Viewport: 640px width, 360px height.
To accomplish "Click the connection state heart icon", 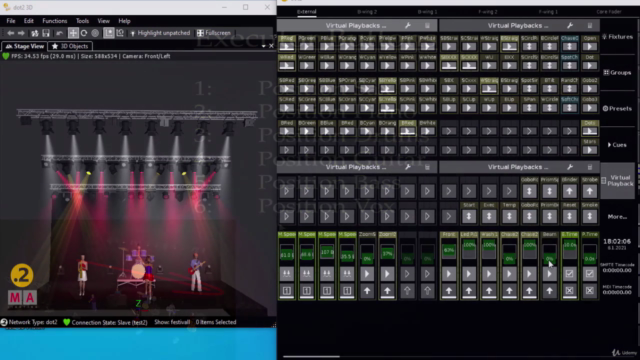I will click(x=67, y=322).
